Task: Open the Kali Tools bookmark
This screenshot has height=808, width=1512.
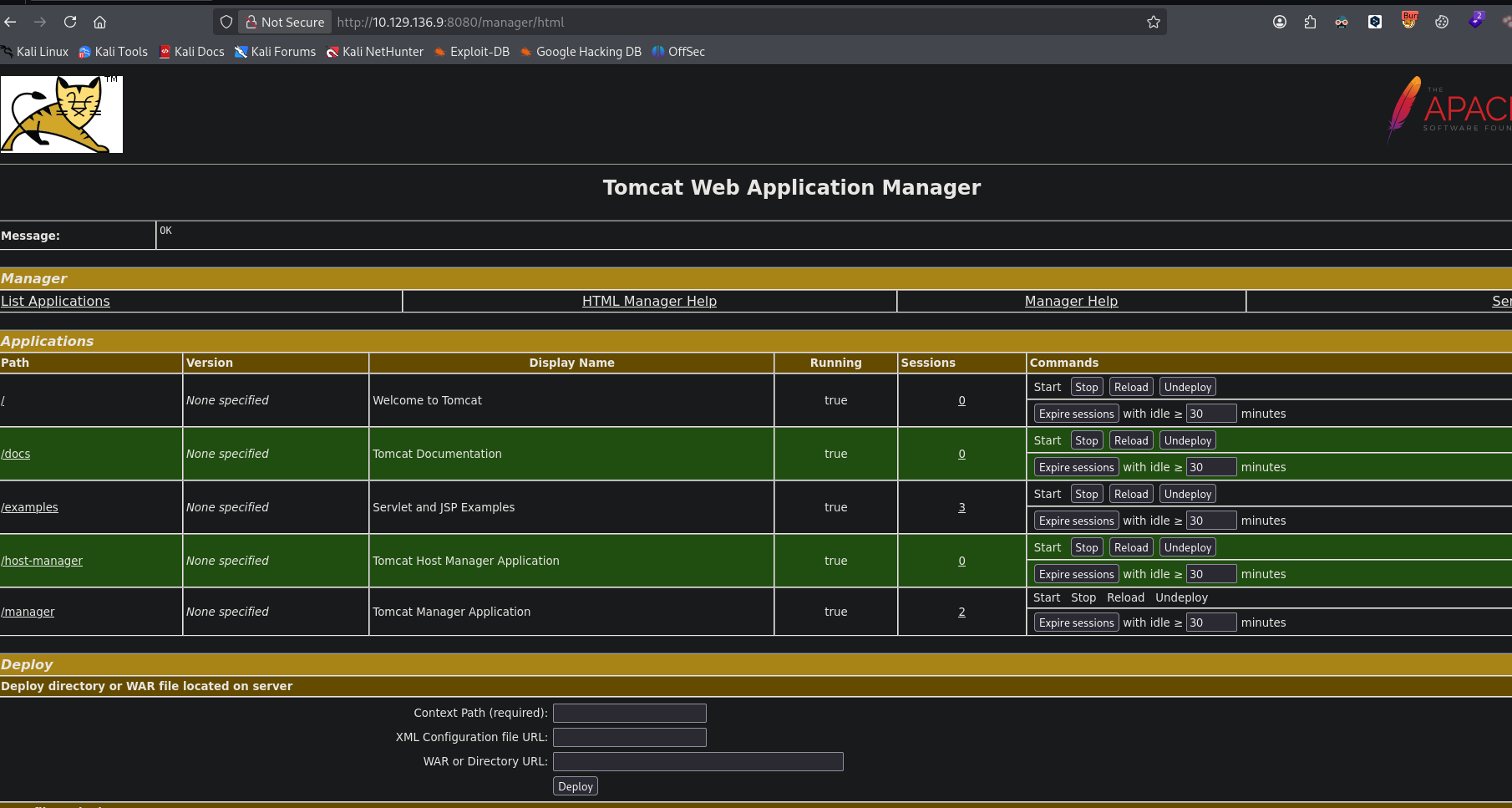Action: point(114,52)
